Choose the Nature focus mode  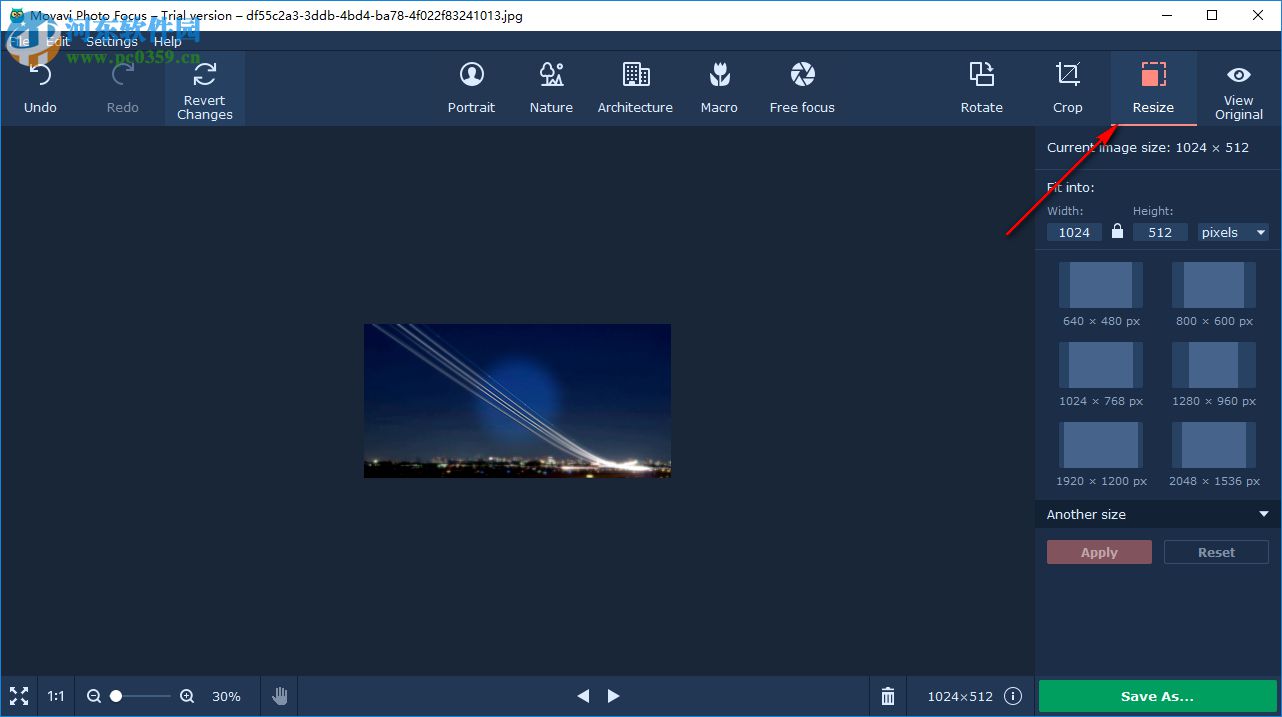point(551,88)
